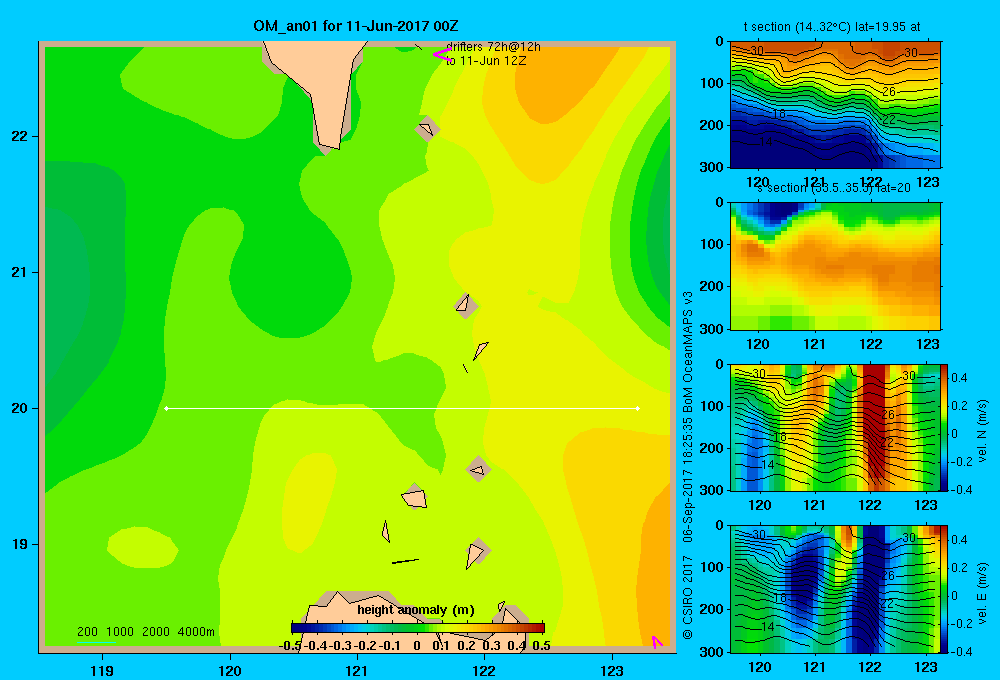Click the title 'OM_an01 for 11-Jun-2017 00Z'
Image resolution: width=1000 pixels, height=680 pixels.
(355, 26)
